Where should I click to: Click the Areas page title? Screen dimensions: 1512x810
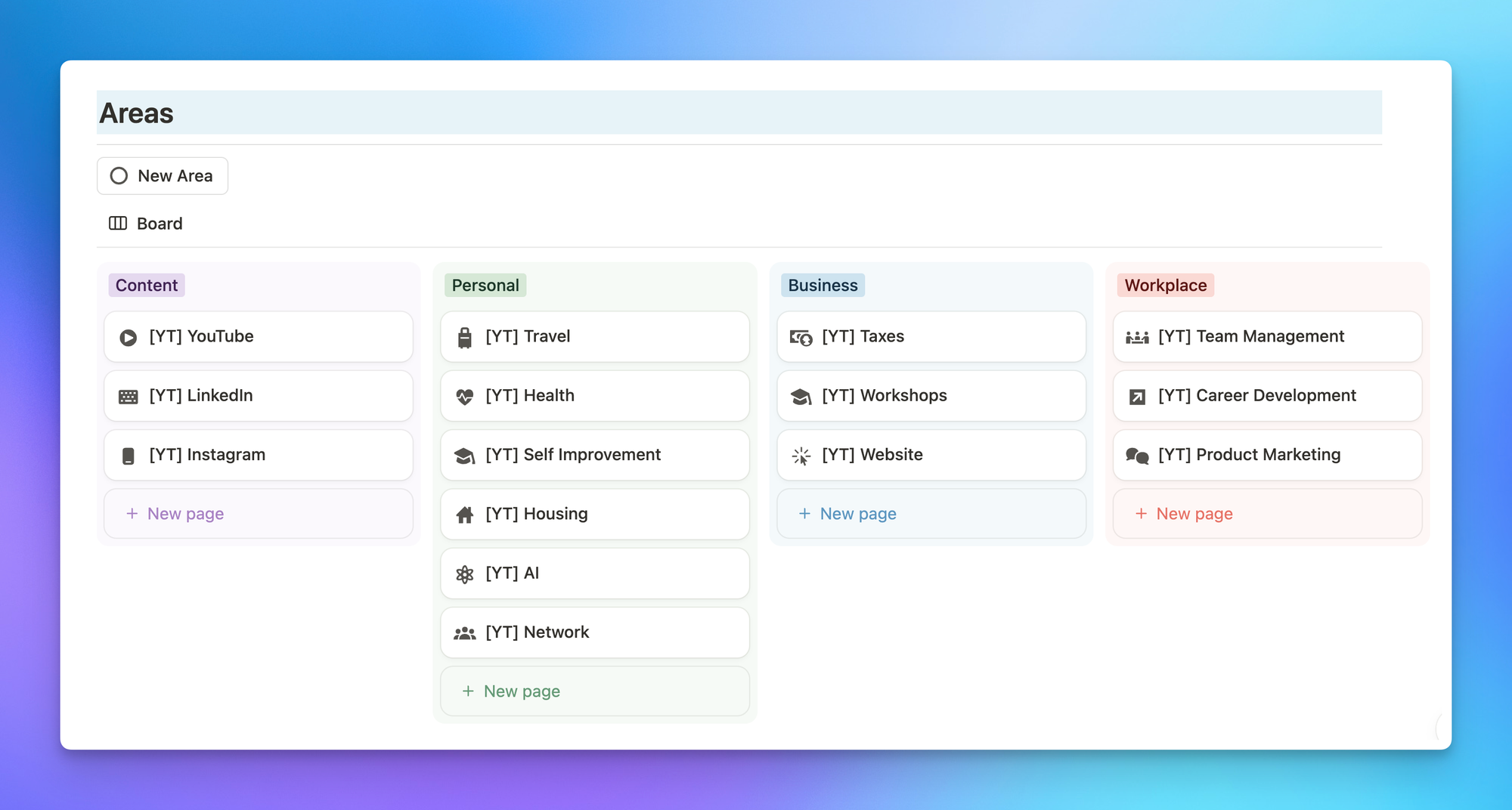[137, 113]
